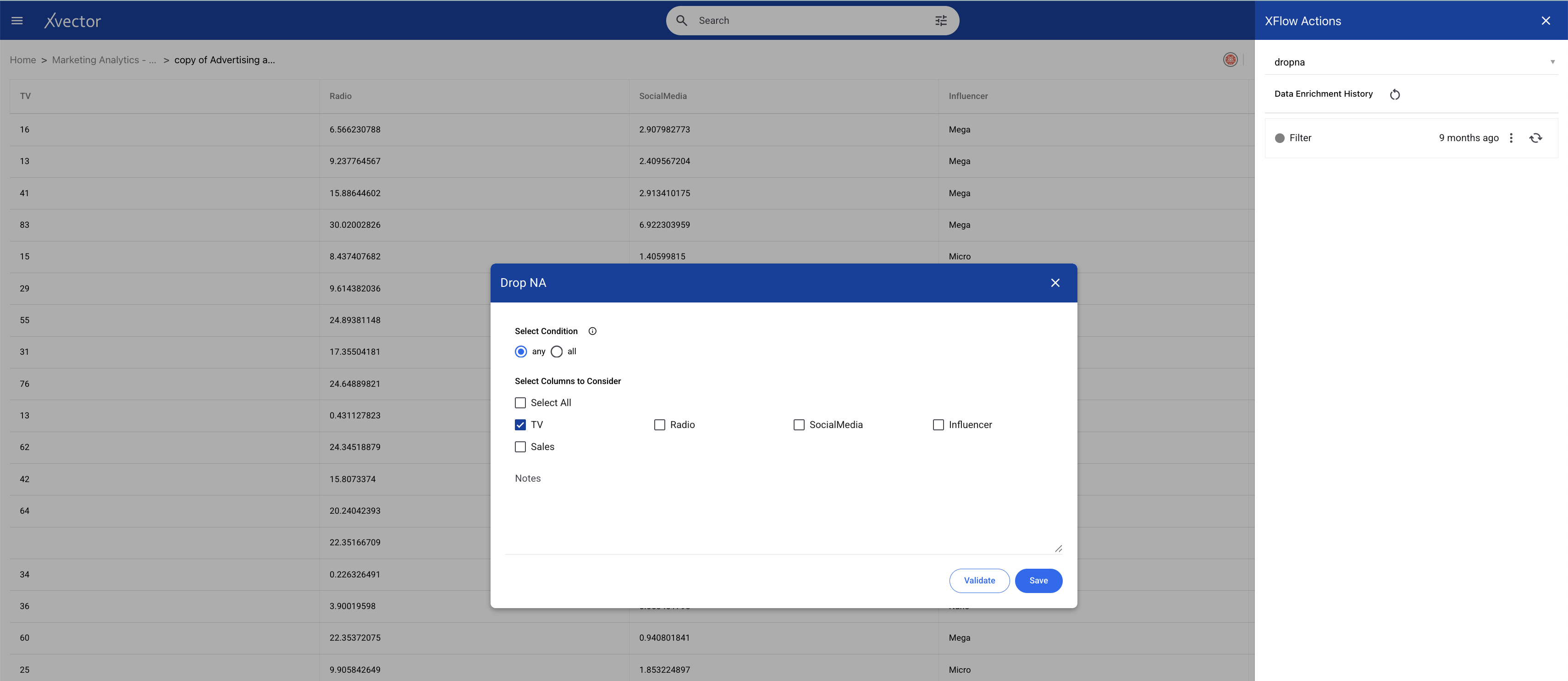The height and width of the screenshot is (681, 1568).
Task: Go to Home breadcrumb
Action: tap(22, 60)
